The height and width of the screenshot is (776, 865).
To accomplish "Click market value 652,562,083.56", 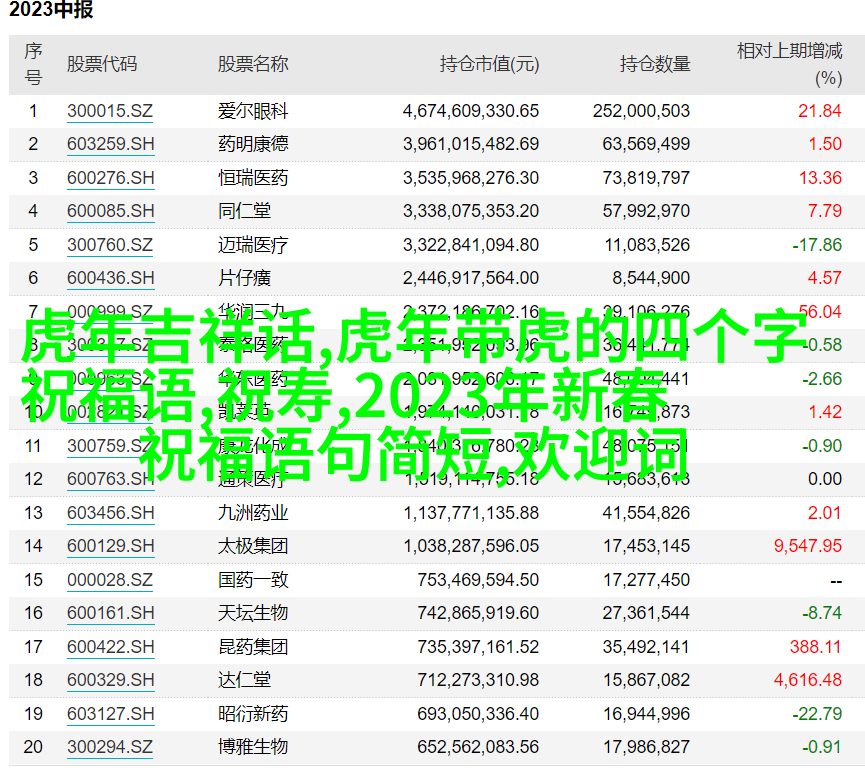I will pyautogui.click(x=478, y=747).
